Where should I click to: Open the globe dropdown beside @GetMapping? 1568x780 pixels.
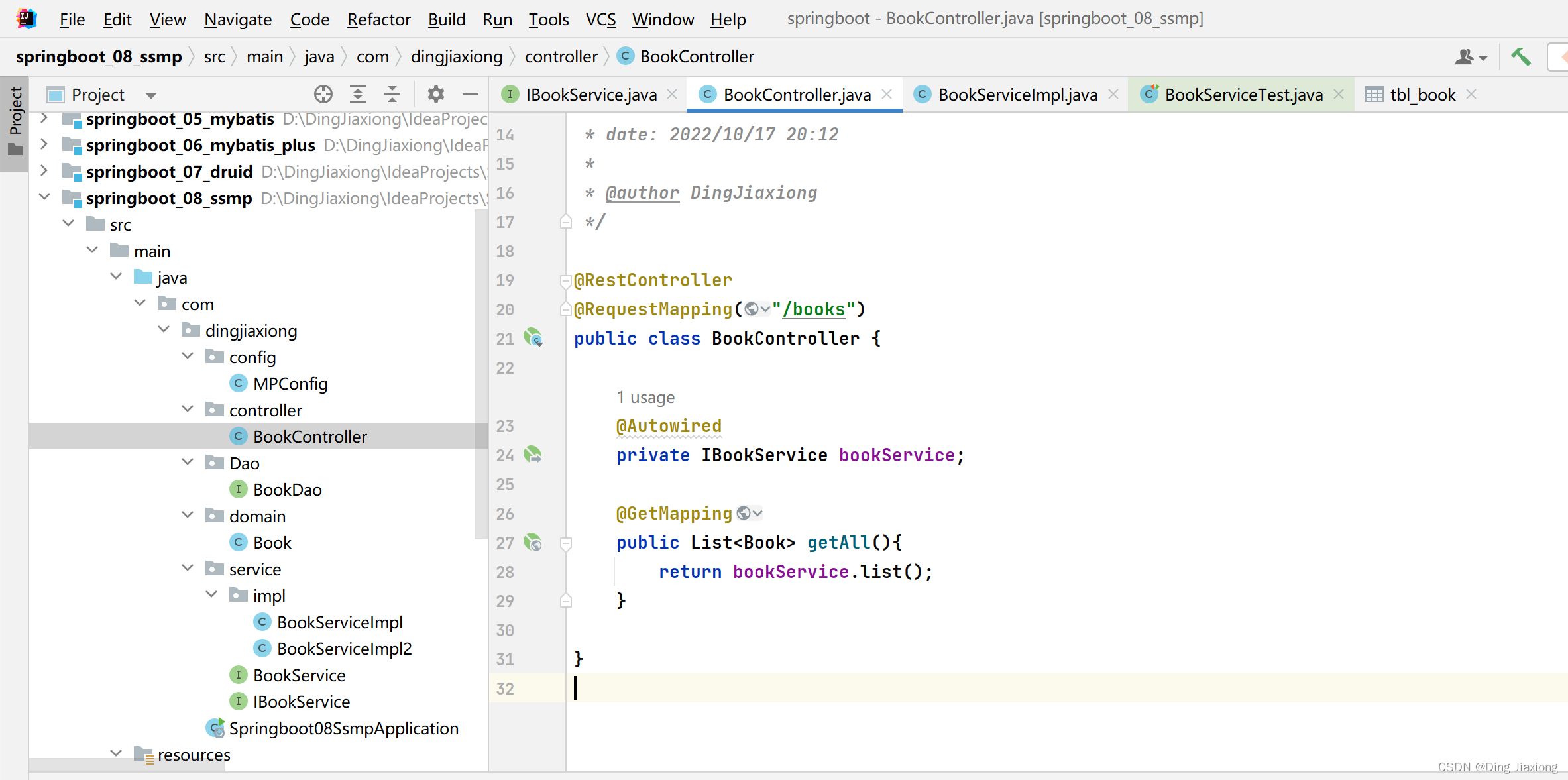(x=750, y=514)
